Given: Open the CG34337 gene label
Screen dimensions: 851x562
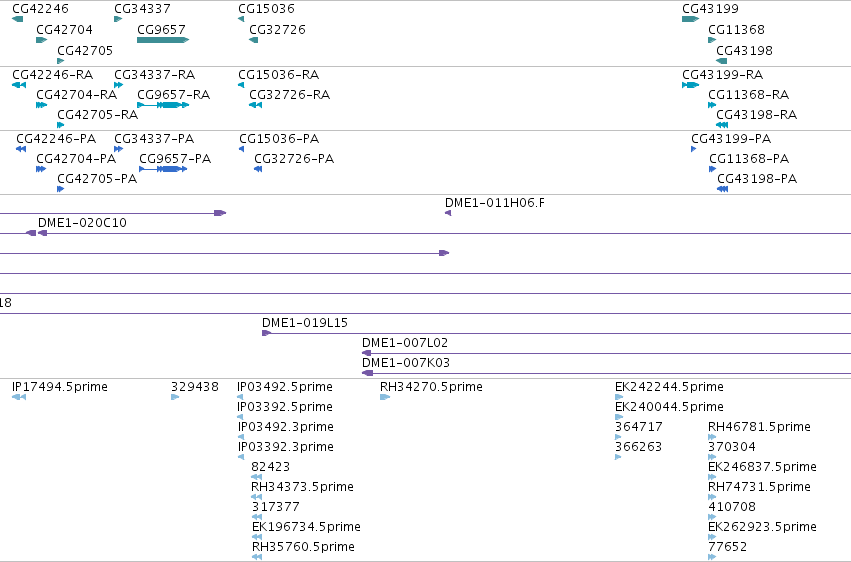Looking at the screenshot, I should [142, 9].
